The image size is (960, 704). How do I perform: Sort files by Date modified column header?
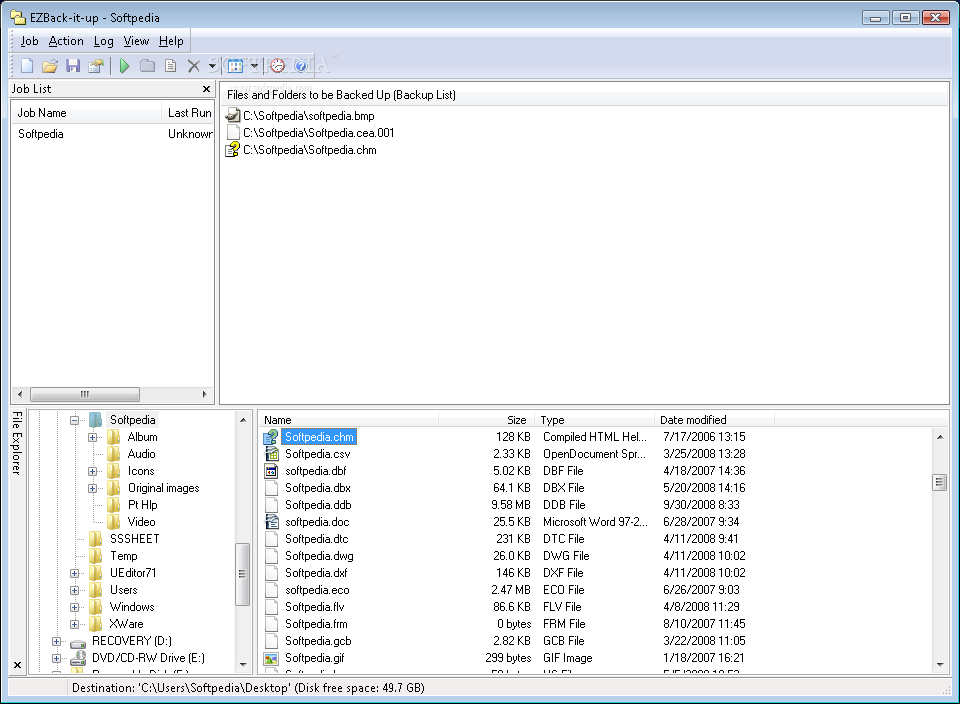[714, 420]
